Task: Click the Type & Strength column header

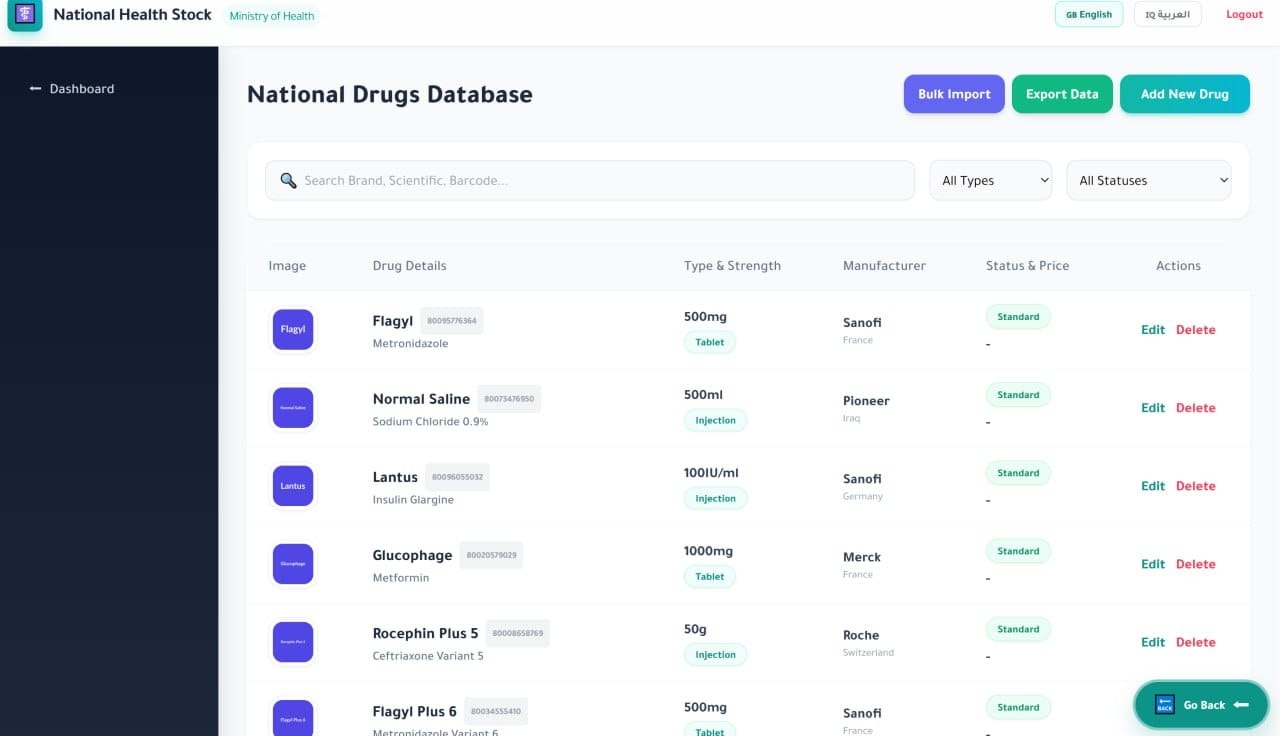Action: coord(732,266)
